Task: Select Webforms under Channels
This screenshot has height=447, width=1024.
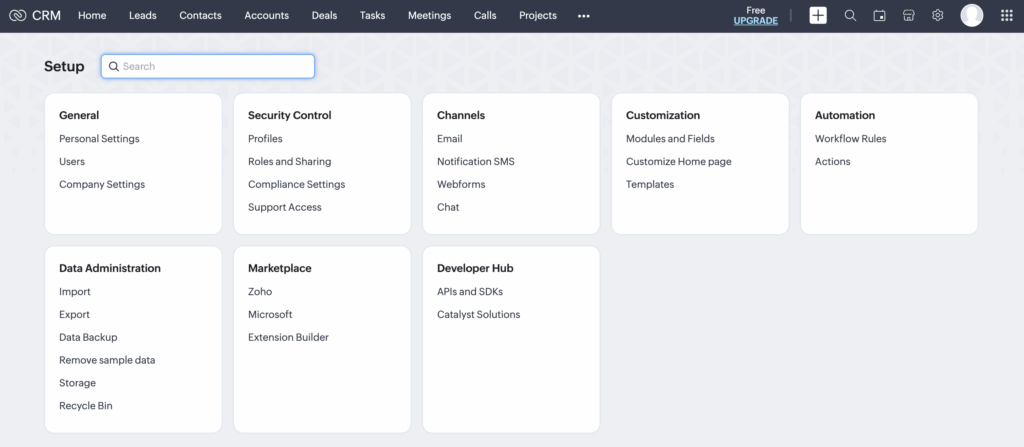Action: [461, 185]
